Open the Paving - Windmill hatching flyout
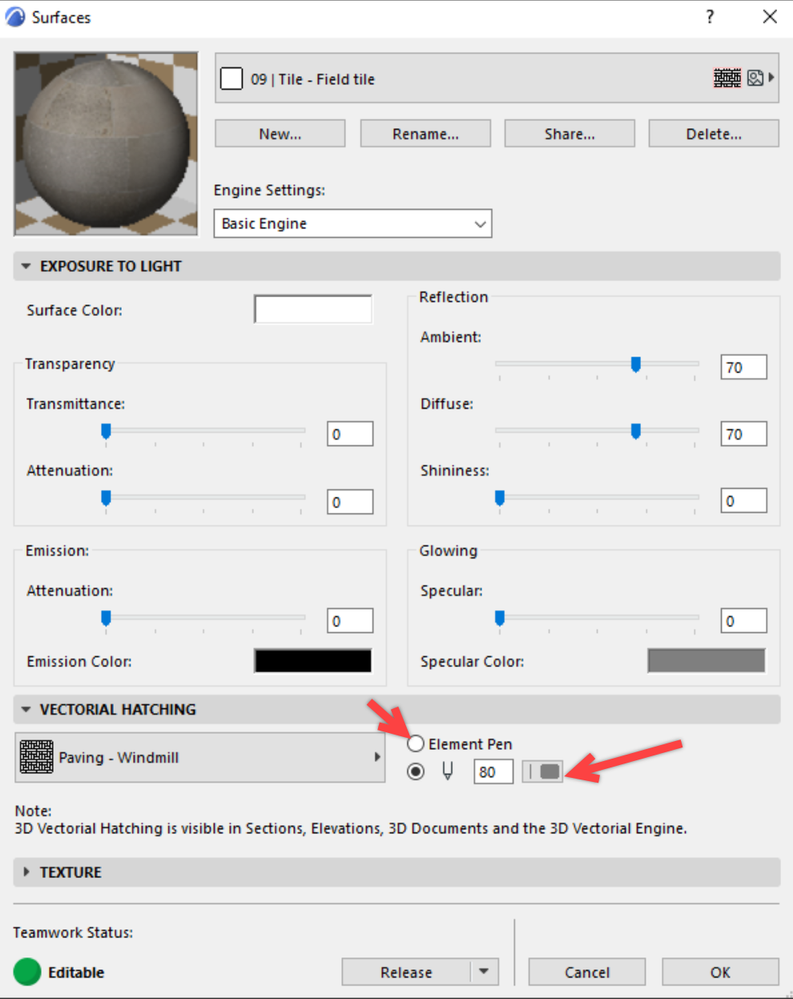Viewport: 793px width, 999px height. click(x=200, y=758)
